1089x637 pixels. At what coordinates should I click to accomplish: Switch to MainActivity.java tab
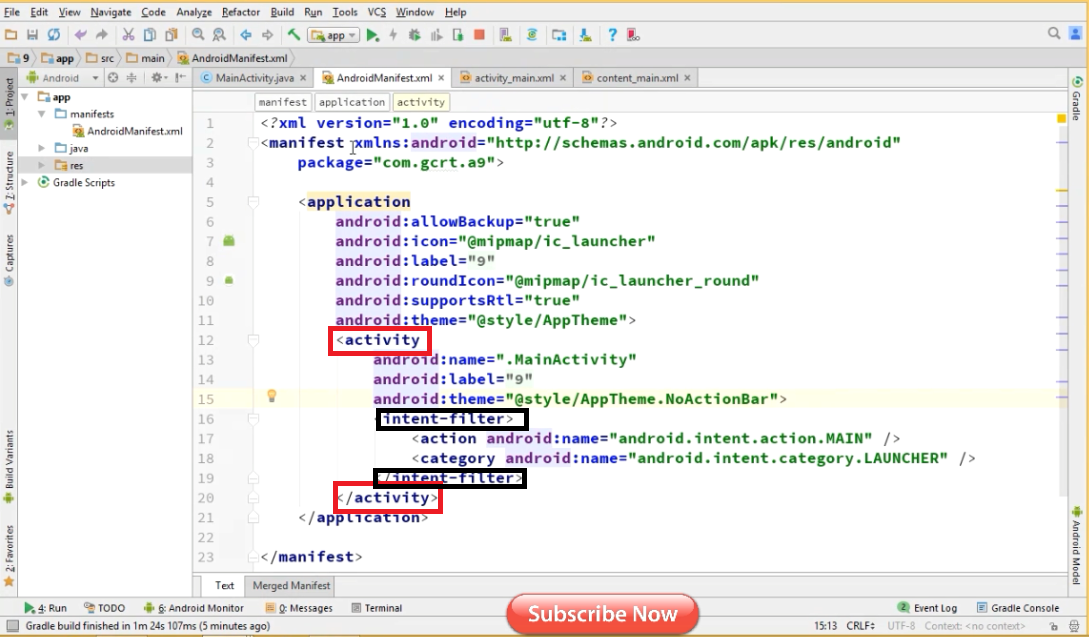(x=254, y=78)
